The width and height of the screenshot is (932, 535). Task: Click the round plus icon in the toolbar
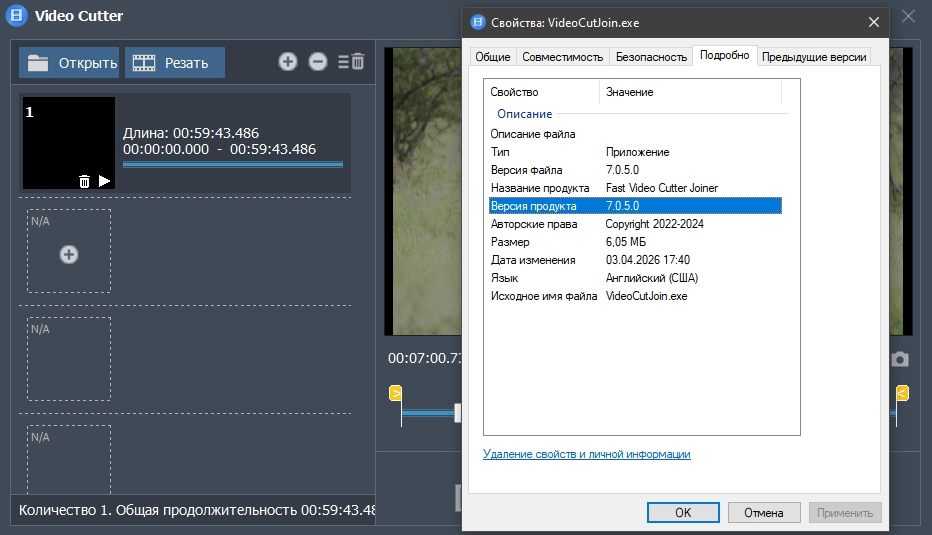tap(288, 62)
